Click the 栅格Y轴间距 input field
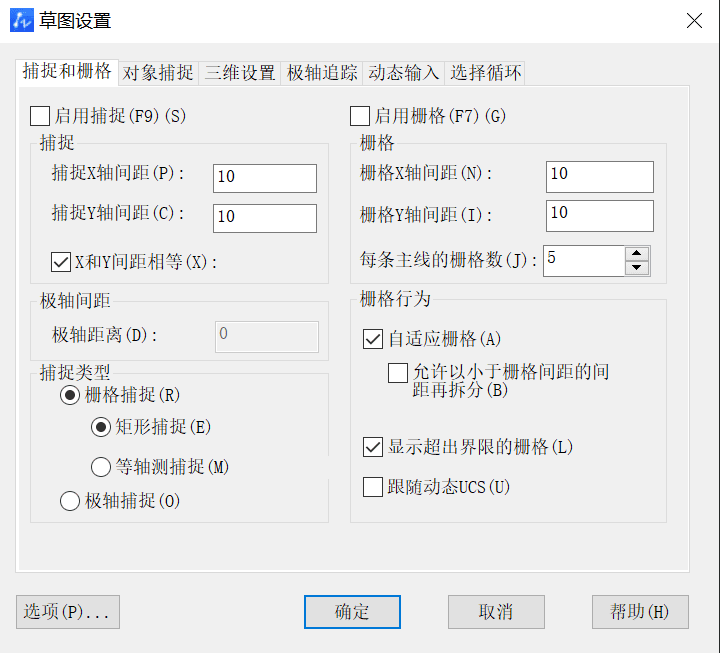 coord(600,215)
